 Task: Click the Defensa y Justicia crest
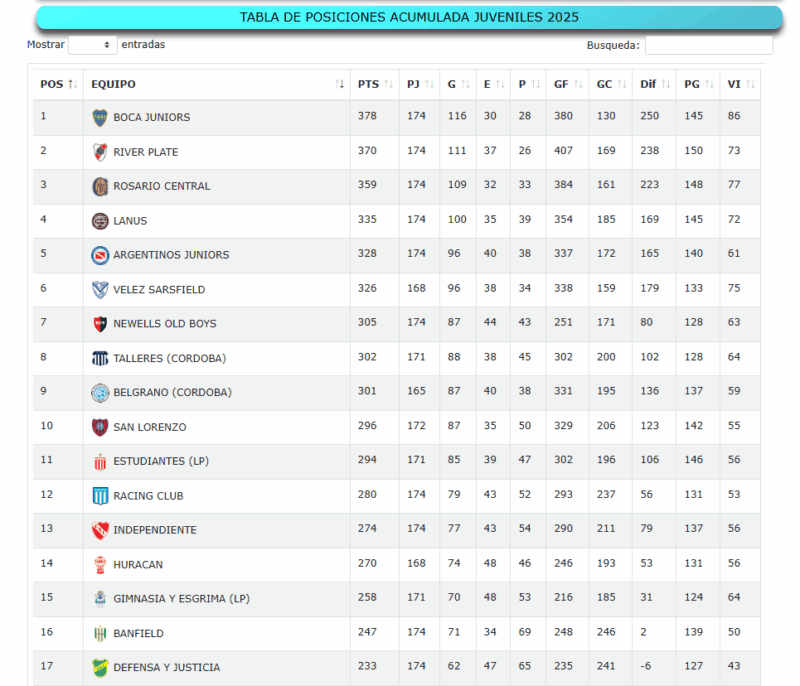[100, 667]
